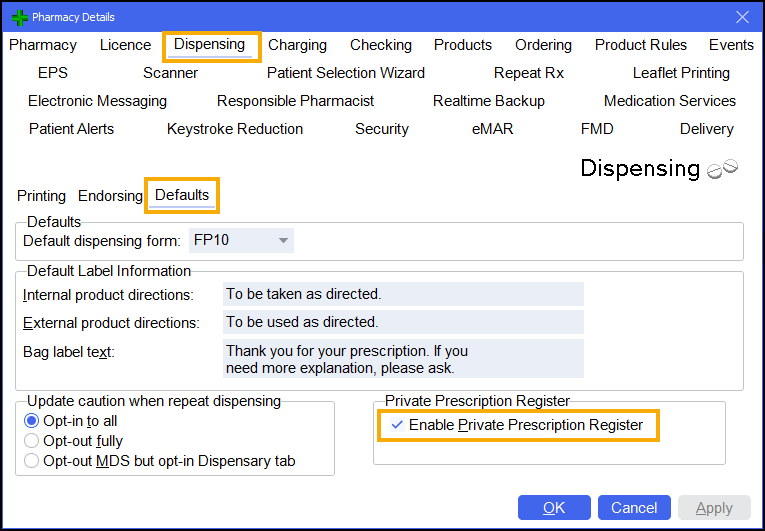Click the External product directions field
The image size is (765, 531).
pyautogui.click(x=402, y=322)
